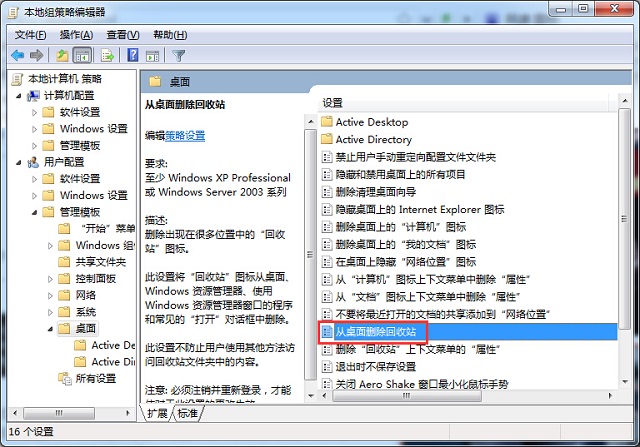The height and width of the screenshot is (447, 640).
Task: Click the 设置 column header
Action: point(333,102)
